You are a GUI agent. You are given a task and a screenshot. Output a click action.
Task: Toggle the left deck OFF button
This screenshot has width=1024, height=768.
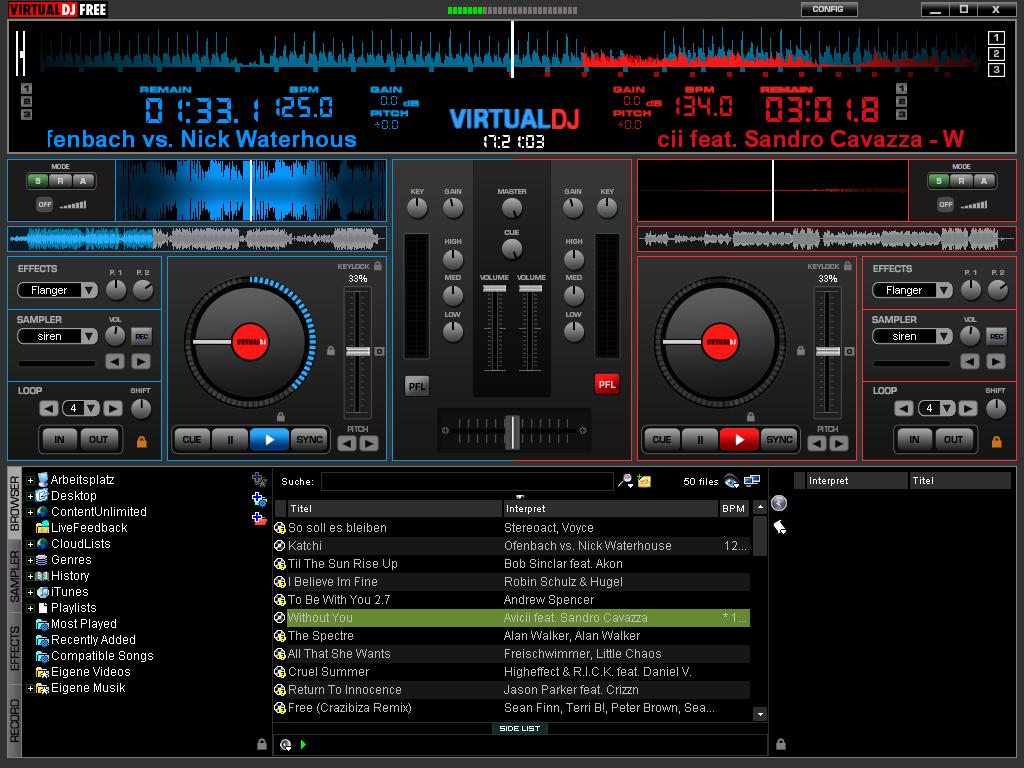pos(44,204)
